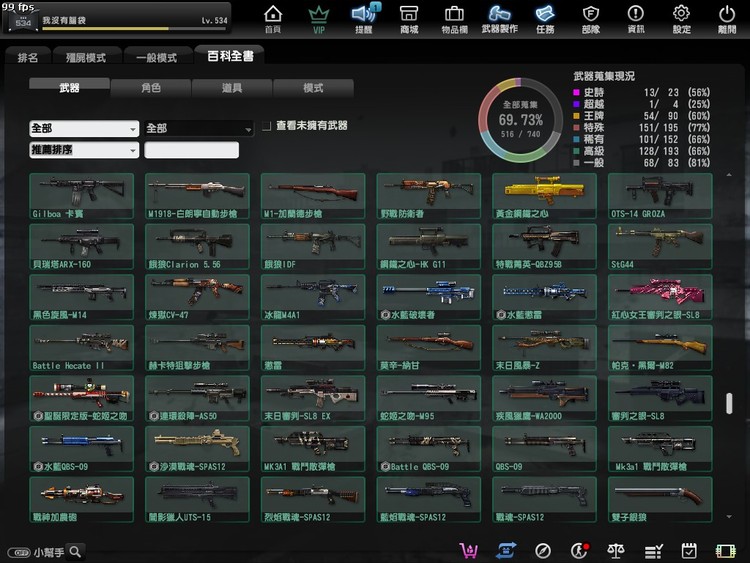Switch to the 殭屍模式 tab
750x563 pixels.
tap(87, 57)
